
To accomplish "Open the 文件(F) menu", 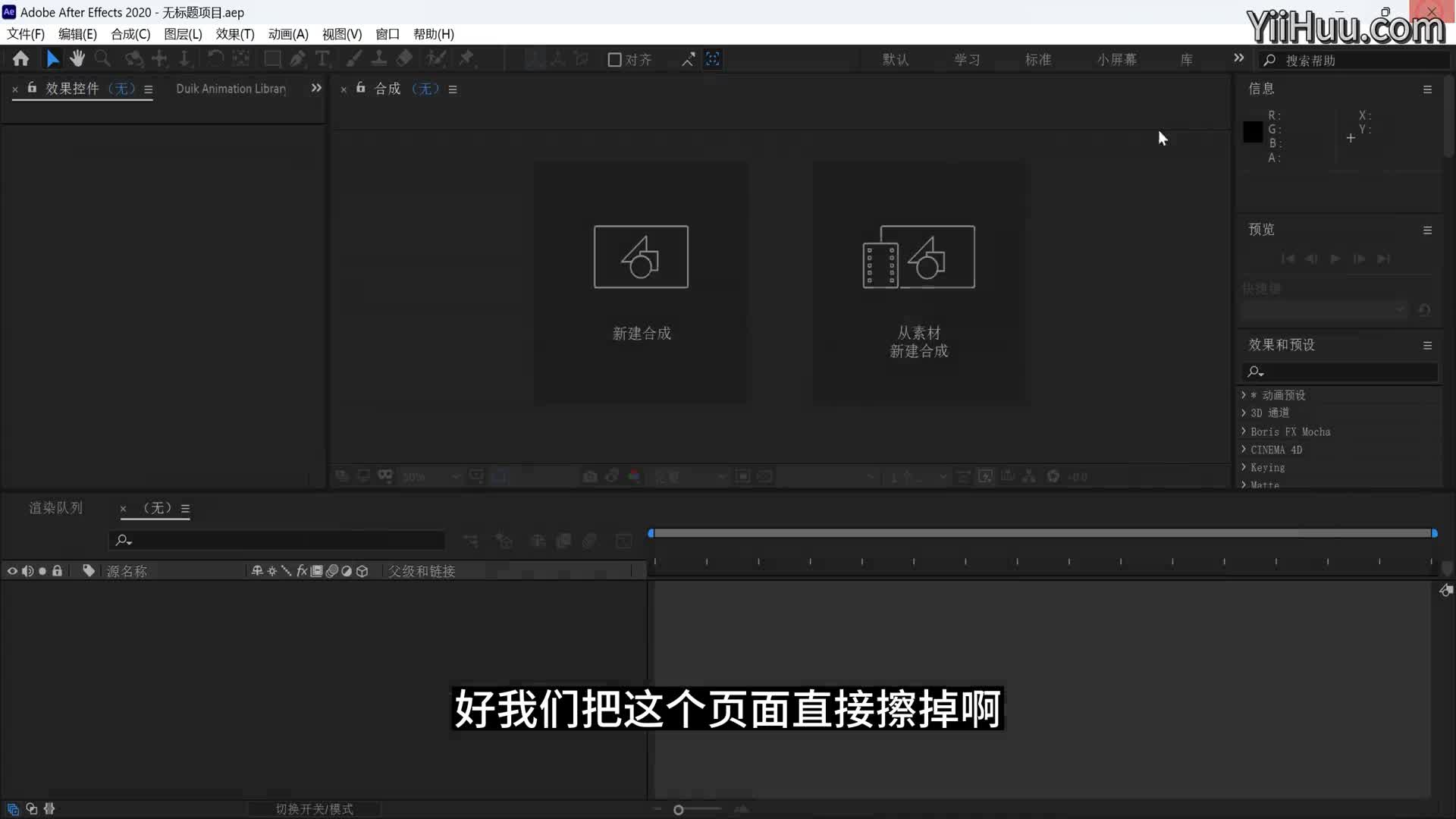I will pos(26,34).
